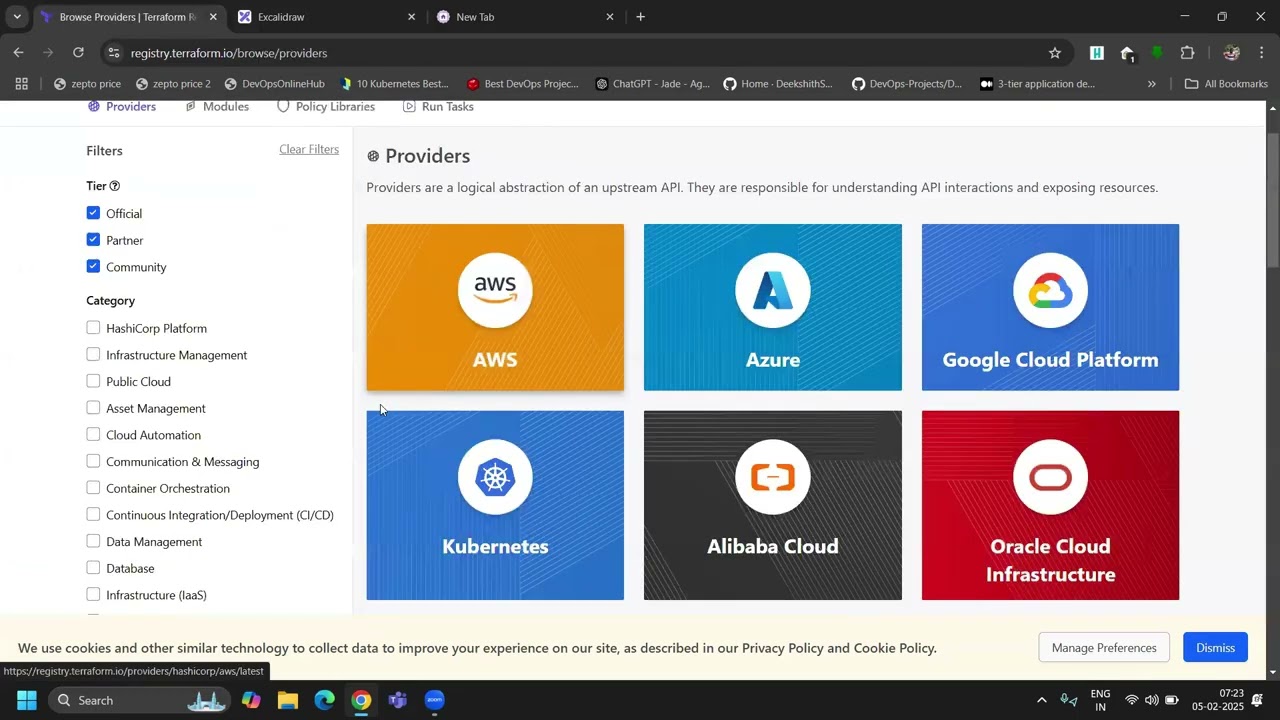The width and height of the screenshot is (1280, 720).
Task: Open the tab search dropdown
Action: point(17,17)
